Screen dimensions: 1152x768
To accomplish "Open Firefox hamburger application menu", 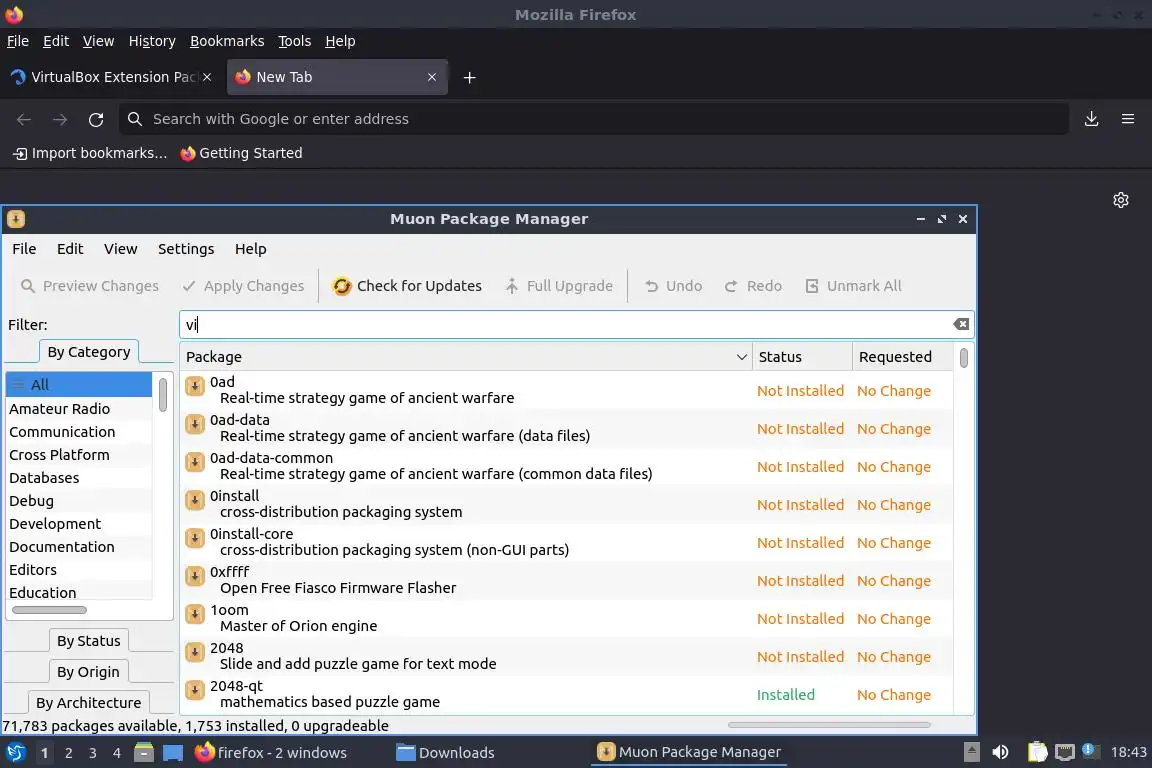I will pyautogui.click(x=1128, y=119).
